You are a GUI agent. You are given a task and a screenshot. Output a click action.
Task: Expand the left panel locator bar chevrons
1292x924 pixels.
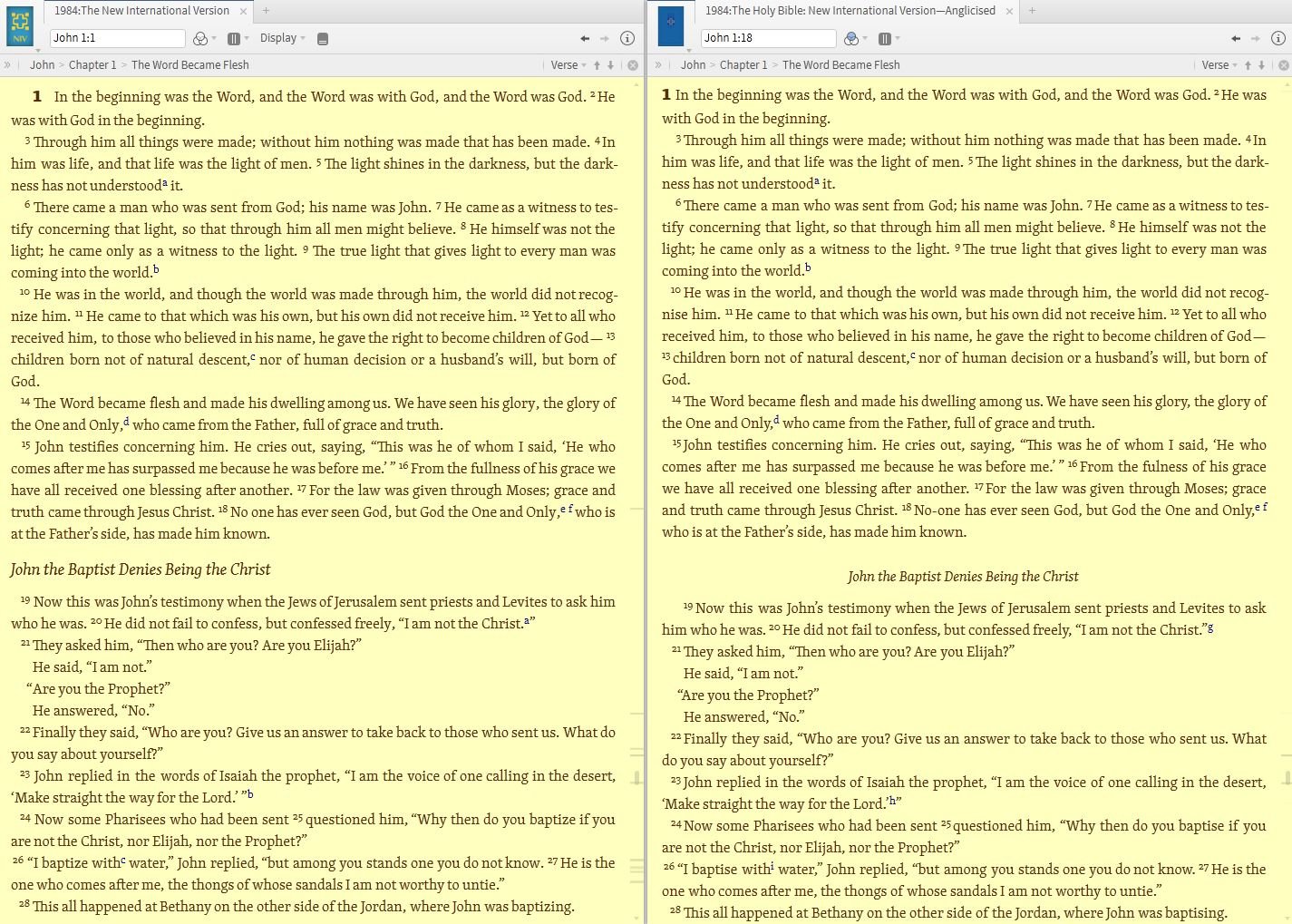[x=7, y=64]
